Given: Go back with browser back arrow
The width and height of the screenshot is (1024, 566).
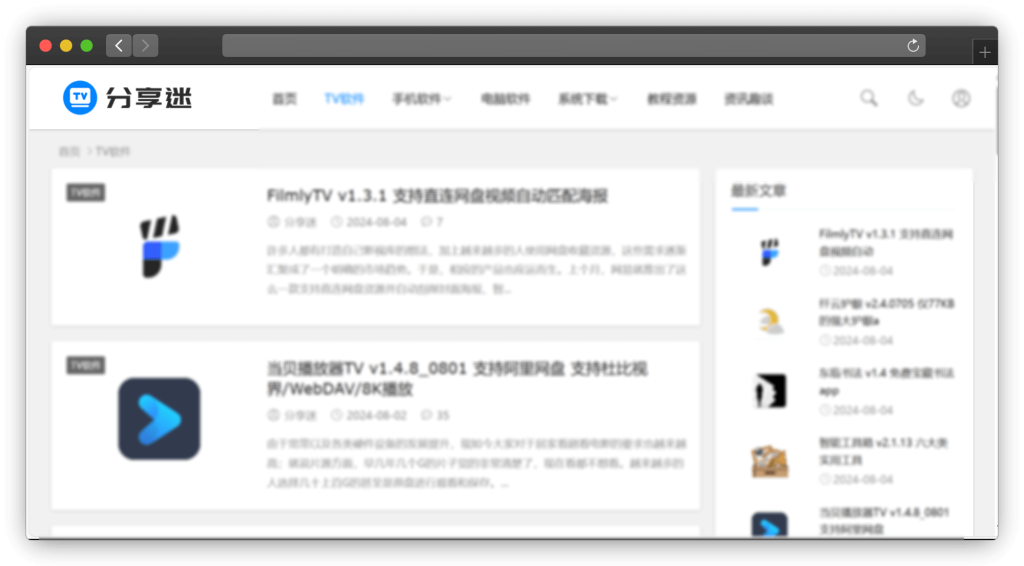Looking at the screenshot, I should point(119,46).
